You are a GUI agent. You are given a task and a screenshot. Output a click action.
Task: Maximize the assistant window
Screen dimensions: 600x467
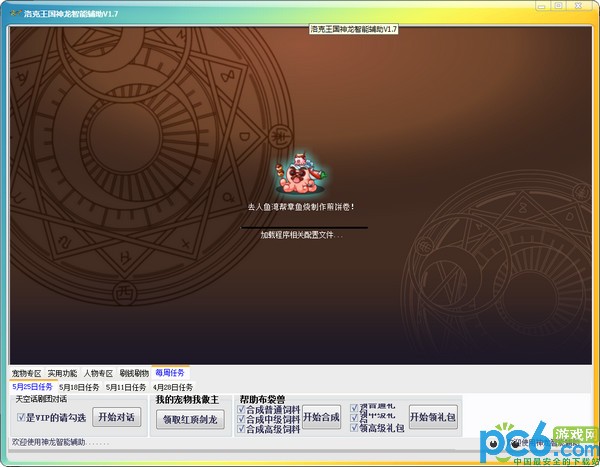click(559, 6)
